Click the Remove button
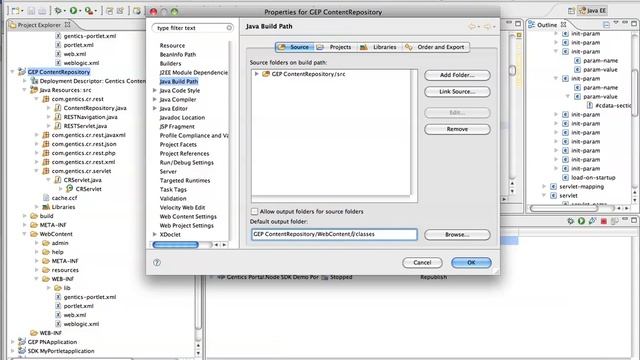Image resolution: width=640 pixels, height=360 pixels. (x=457, y=129)
